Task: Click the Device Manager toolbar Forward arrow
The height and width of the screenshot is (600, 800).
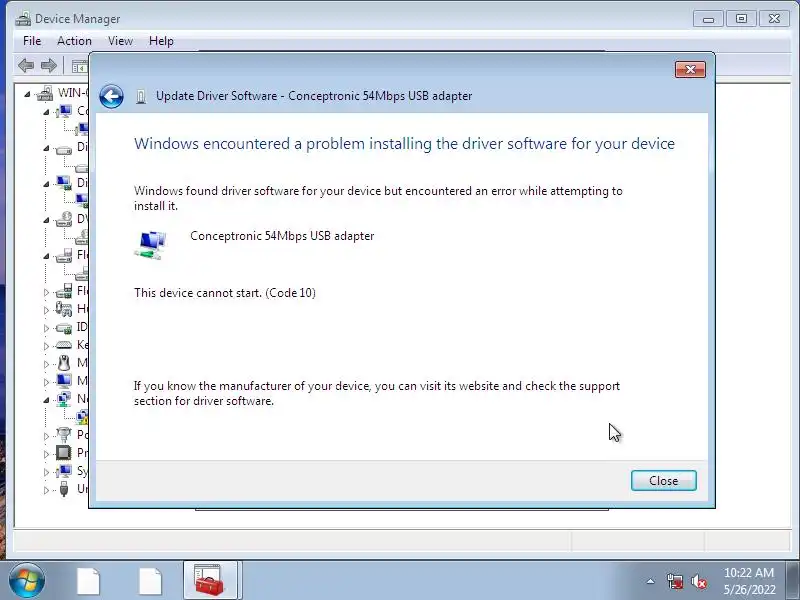Action: [x=48, y=65]
